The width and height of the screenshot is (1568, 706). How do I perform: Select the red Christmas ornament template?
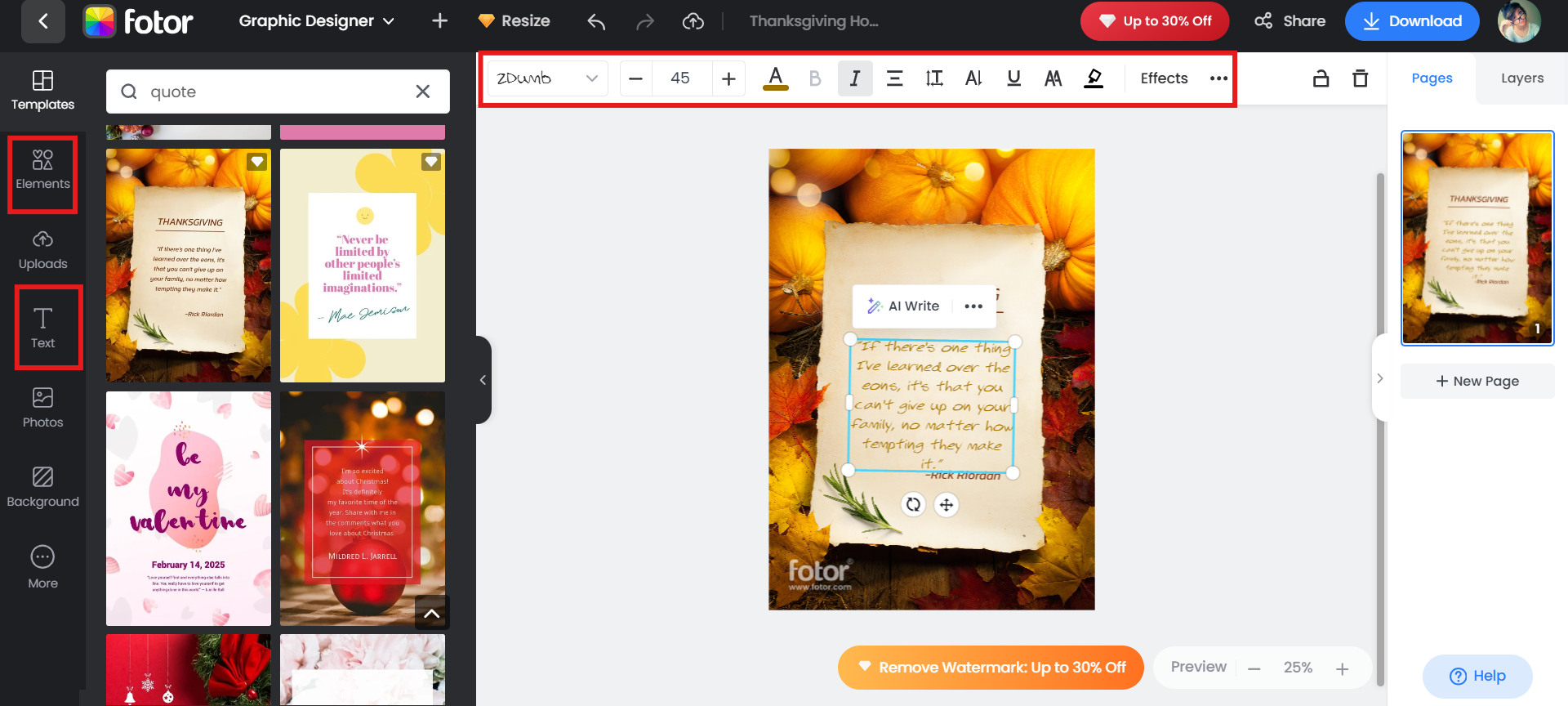point(363,508)
